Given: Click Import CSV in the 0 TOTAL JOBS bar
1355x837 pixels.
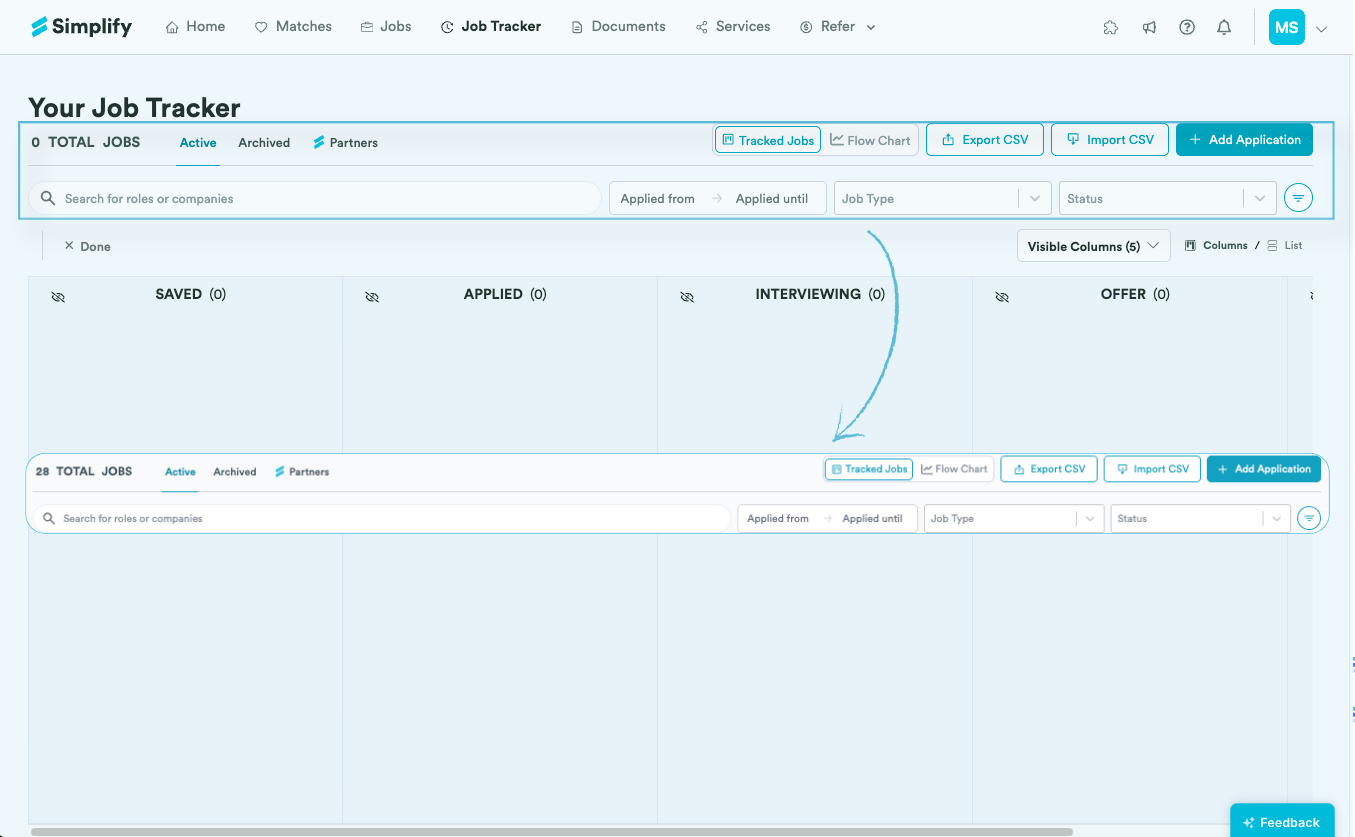Looking at the screenshot, I should (x=1110, y=140).
